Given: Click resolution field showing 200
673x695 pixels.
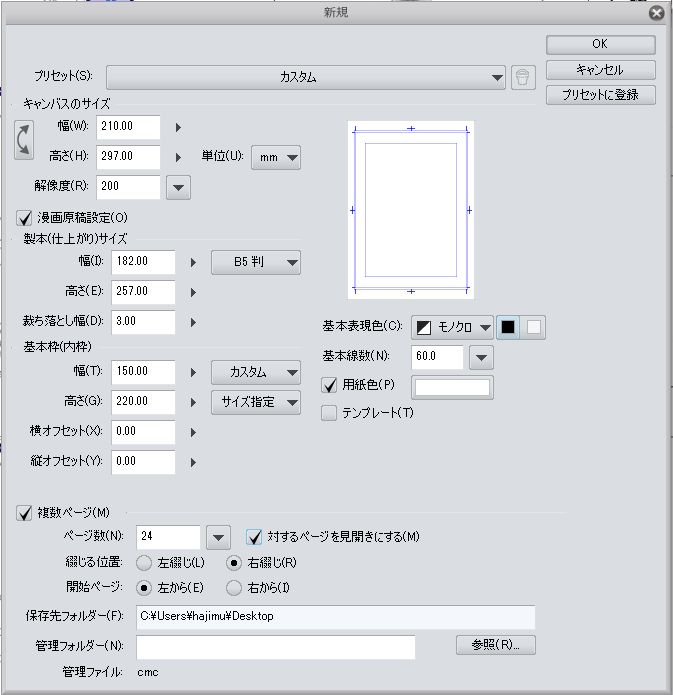Looking at the screenshot, I should [128, 187].
